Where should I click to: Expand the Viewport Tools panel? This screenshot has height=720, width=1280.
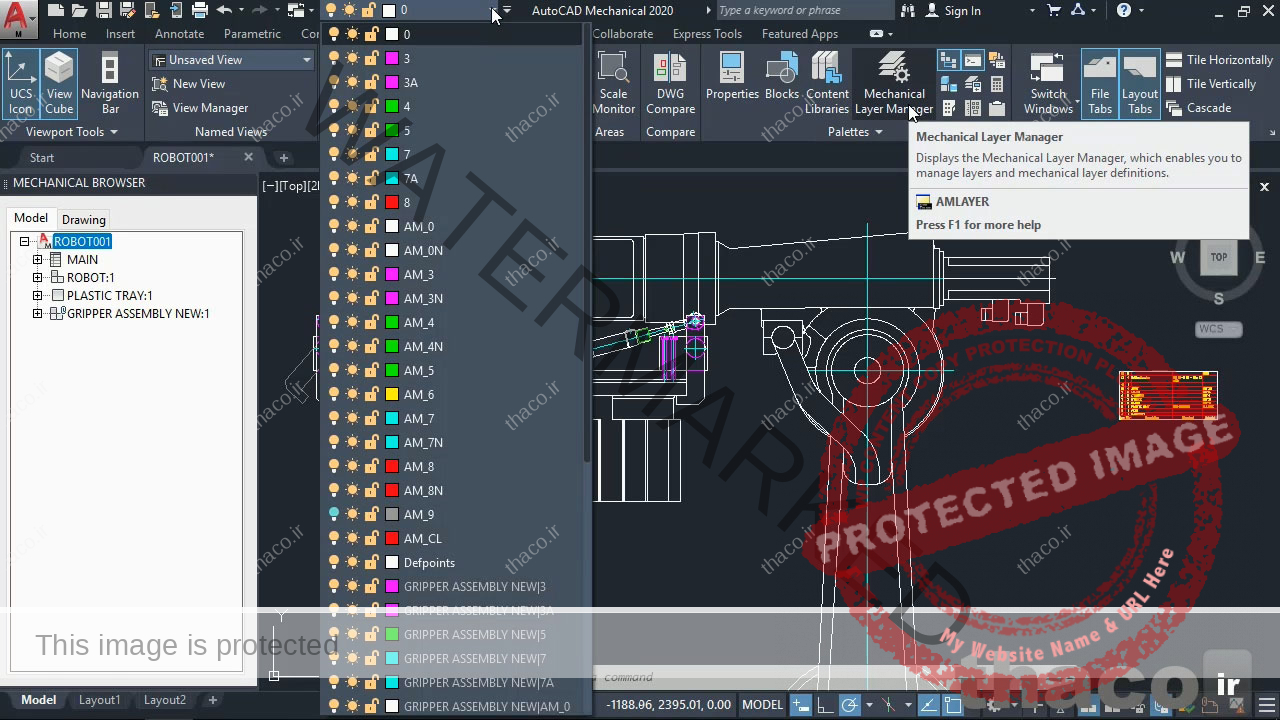[71, 132]
